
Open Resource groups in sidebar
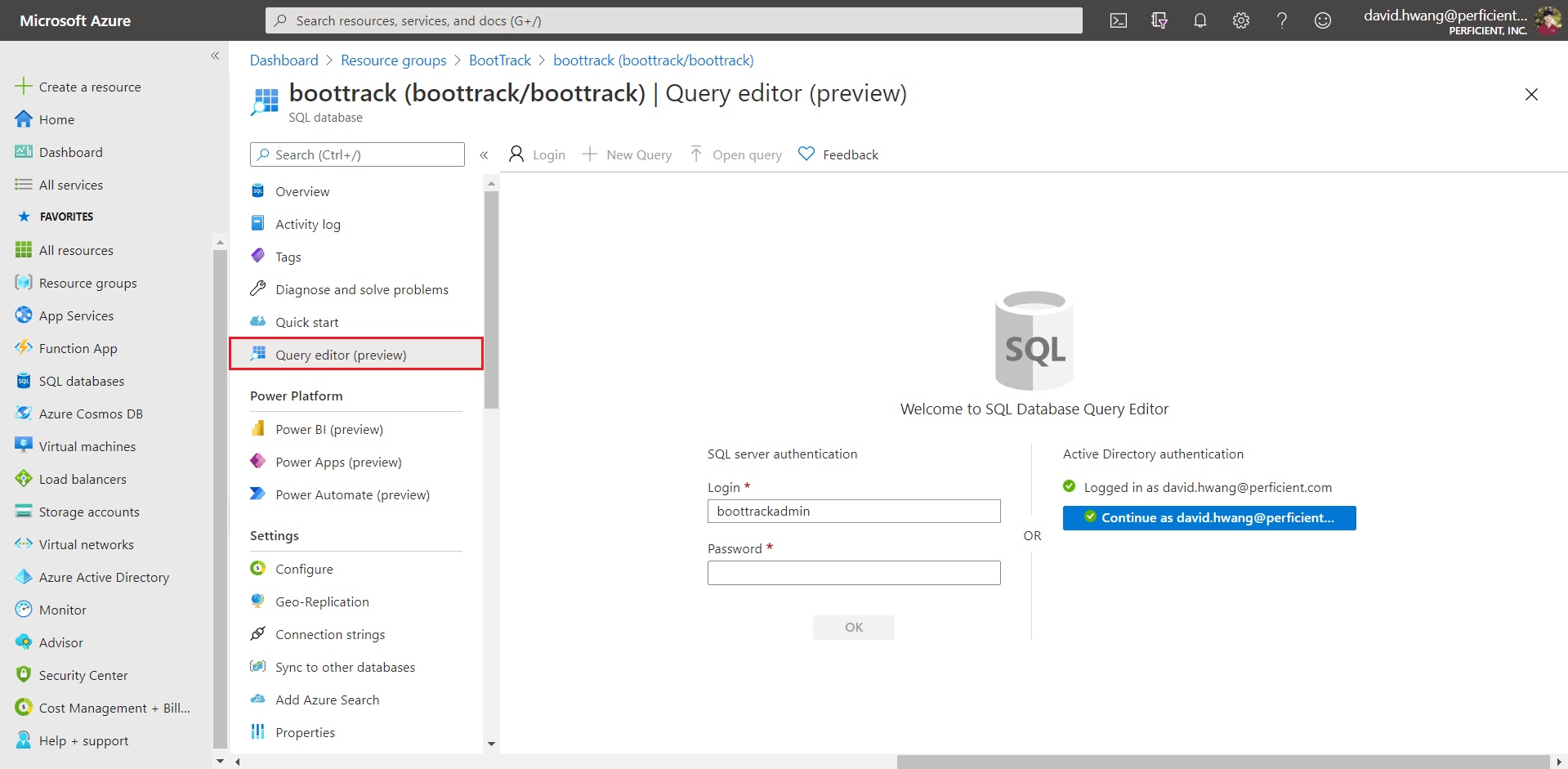tap(87, 283)
